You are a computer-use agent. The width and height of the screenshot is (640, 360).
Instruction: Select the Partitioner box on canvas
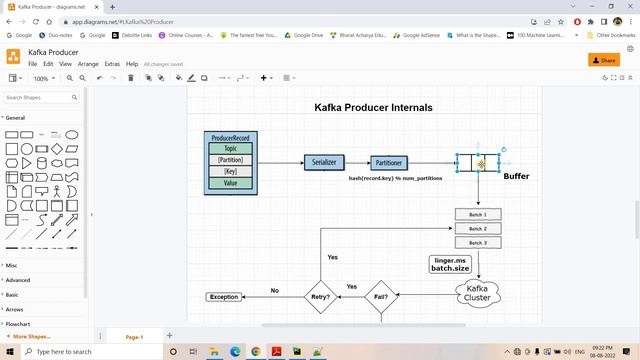(x=389, y=163)
